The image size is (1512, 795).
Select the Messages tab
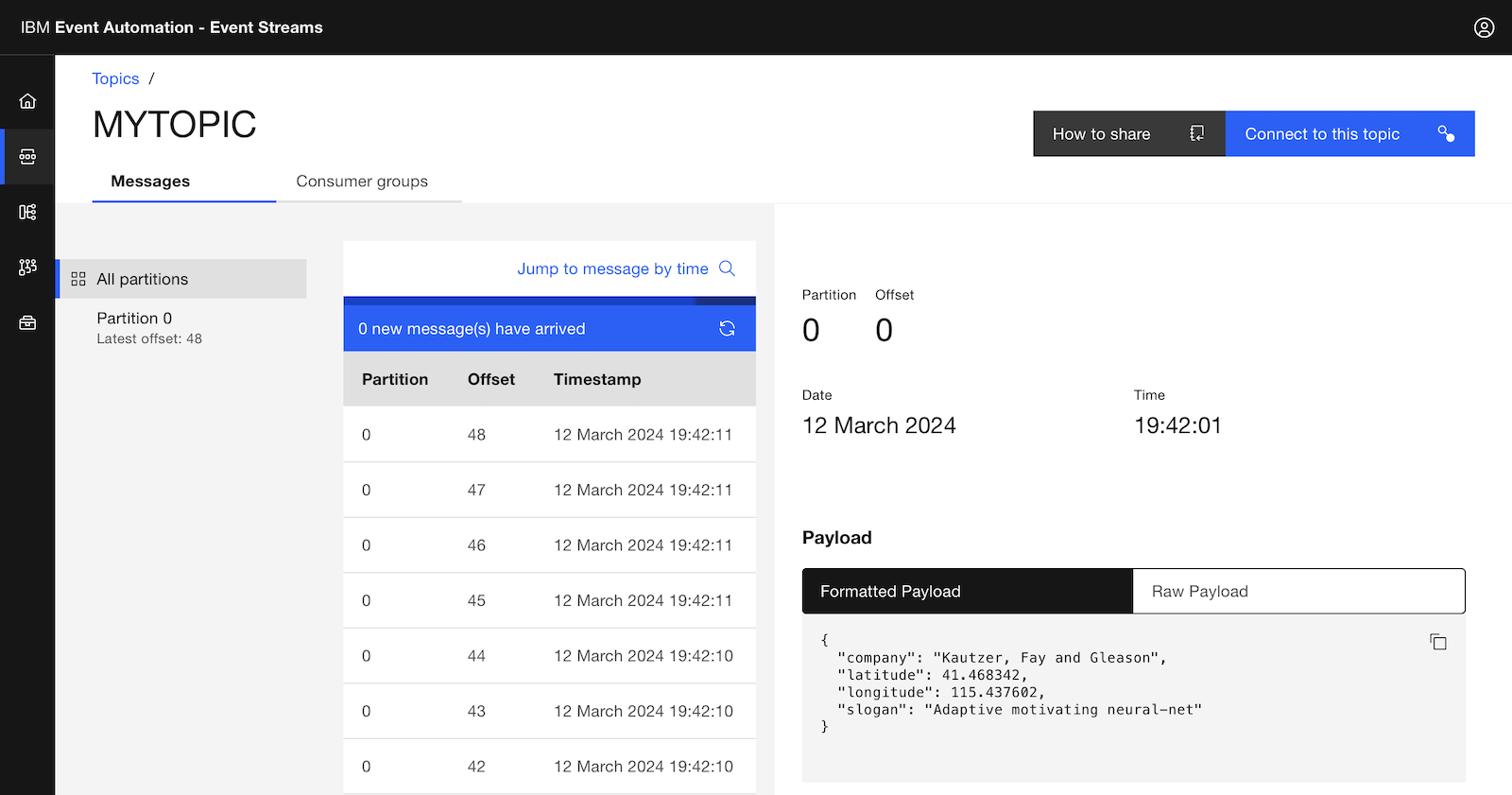pos(150,181)
